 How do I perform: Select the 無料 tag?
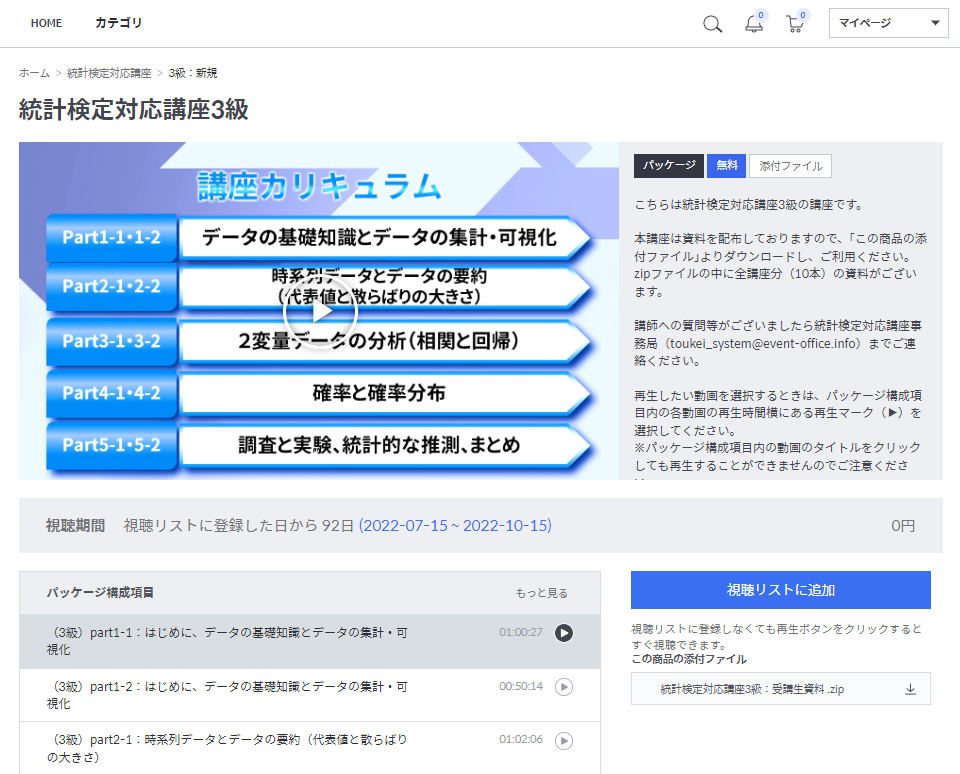727,166
